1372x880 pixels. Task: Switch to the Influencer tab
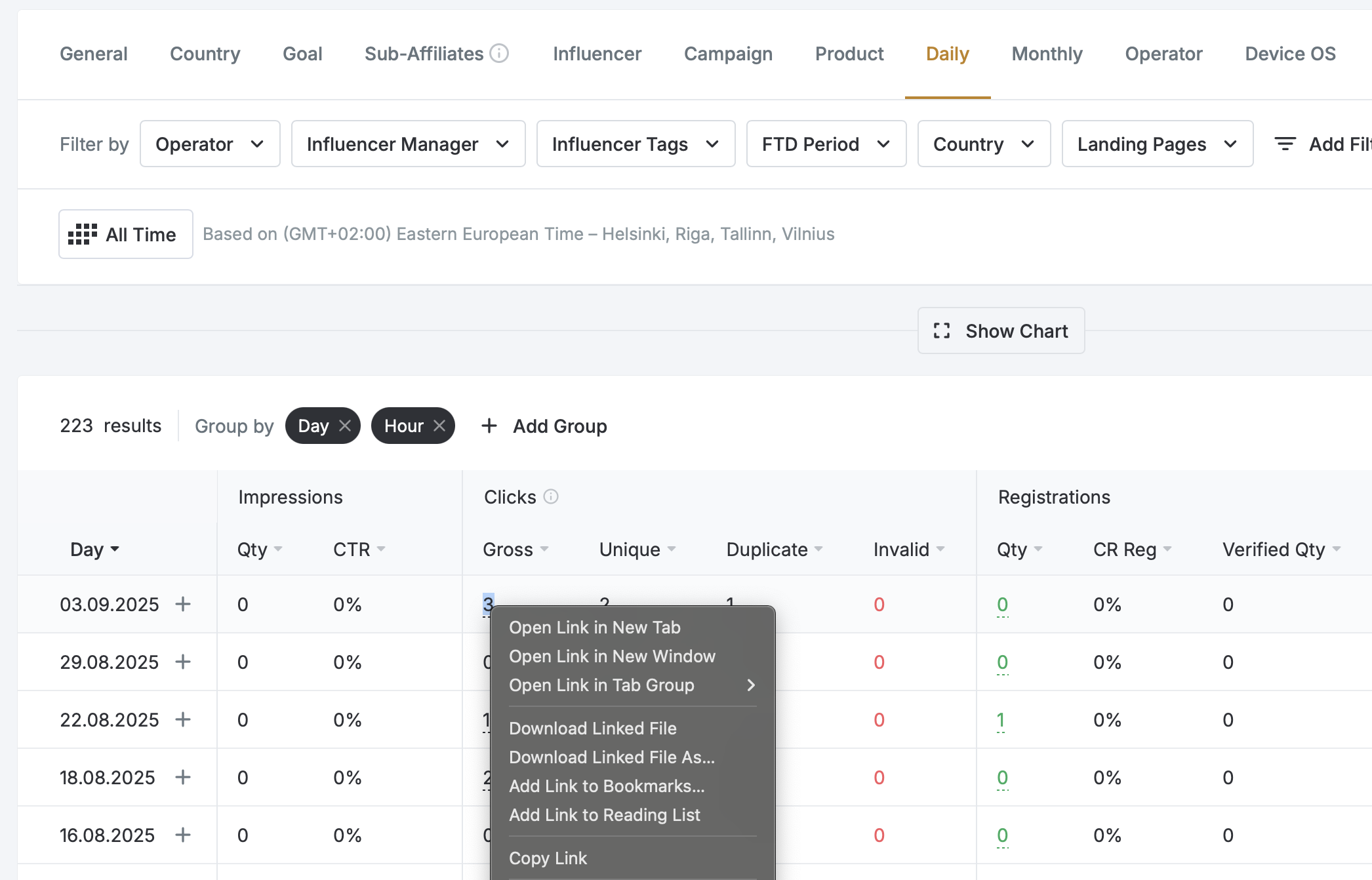(x=597, y=54)
